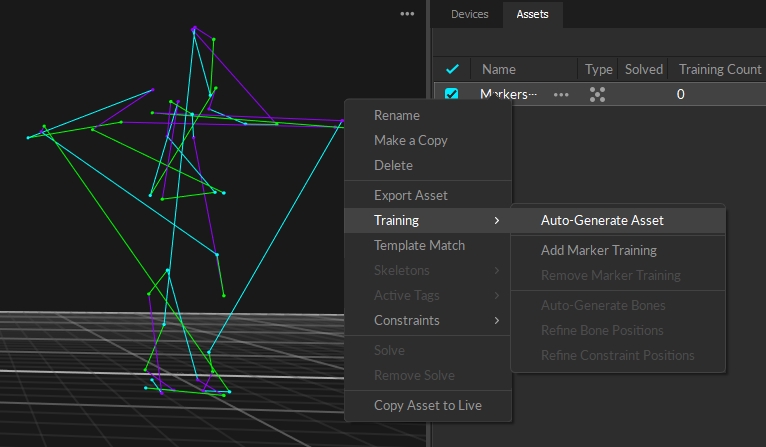Click Template Match menu item
Screen dimensions: 766x447
click(x=419, y=245)
